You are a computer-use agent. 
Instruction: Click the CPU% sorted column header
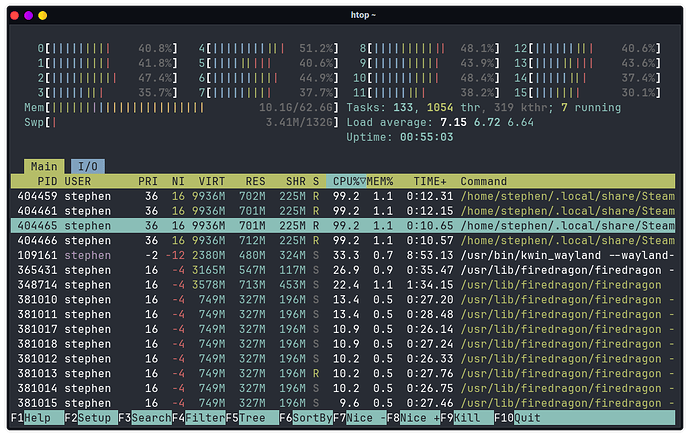coord(346,181)
